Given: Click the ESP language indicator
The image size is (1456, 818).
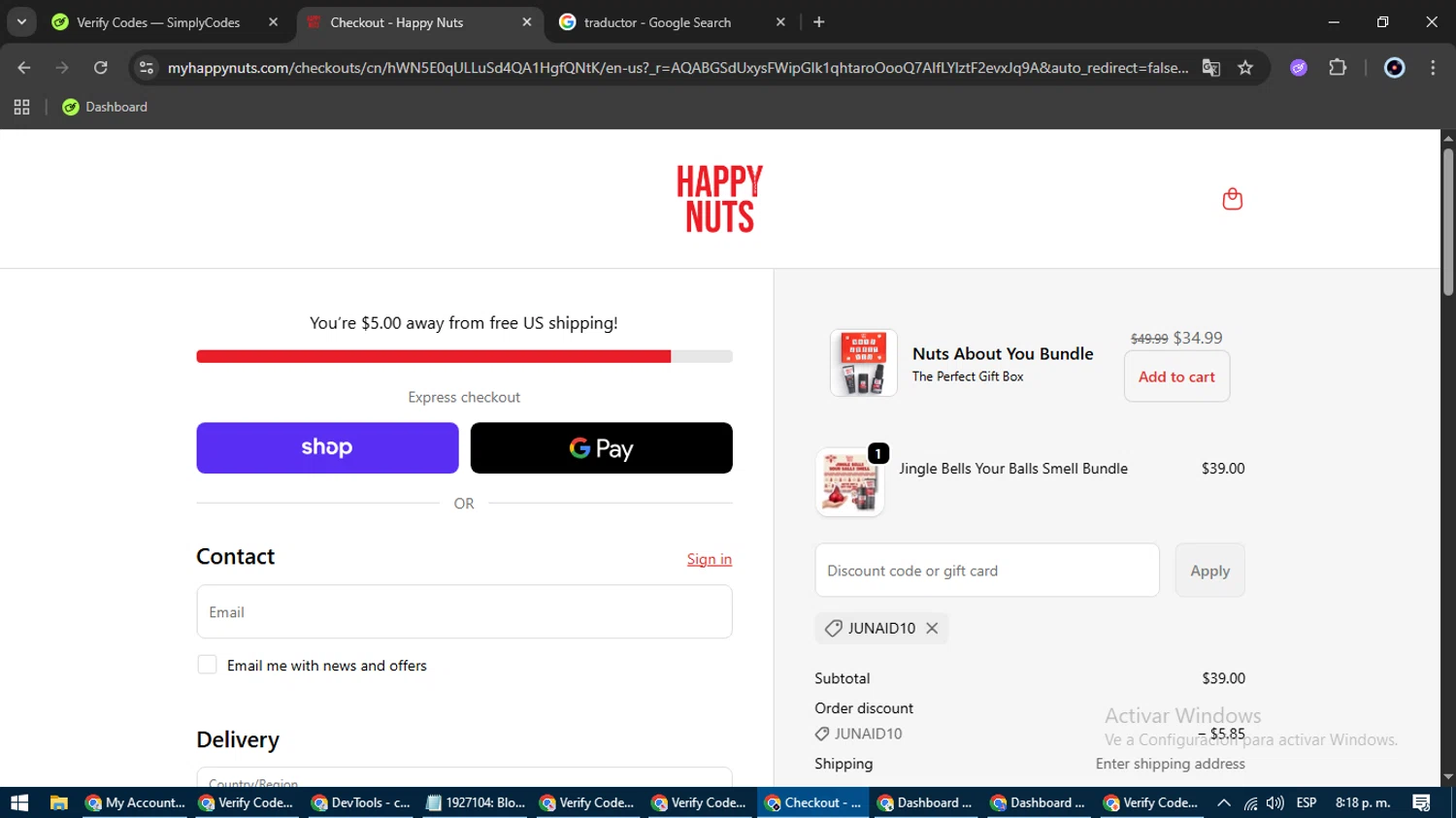Looking at the screenshot, I should (x=1307, y=802).
